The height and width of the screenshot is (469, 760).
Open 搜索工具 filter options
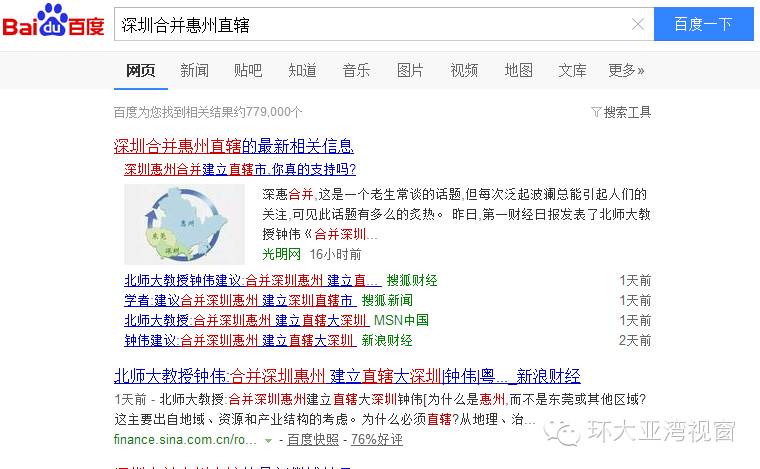[x=621, y=112]
